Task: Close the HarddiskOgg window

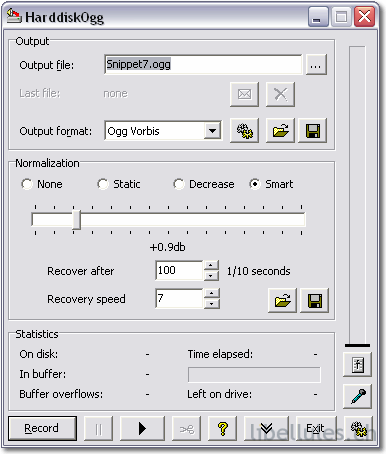Action: pos(364,16)
